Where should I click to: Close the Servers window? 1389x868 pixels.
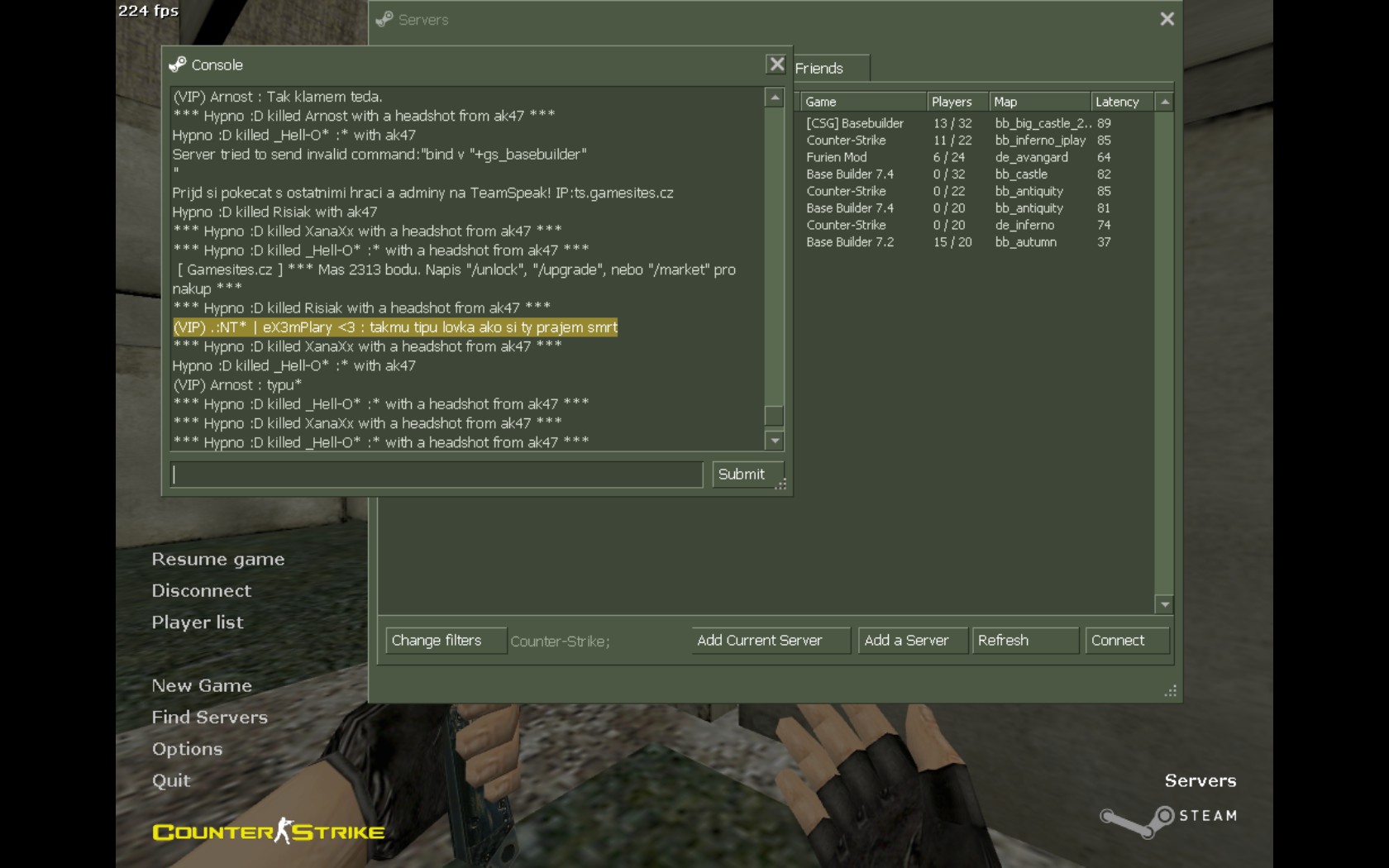tap(1167, 19)
